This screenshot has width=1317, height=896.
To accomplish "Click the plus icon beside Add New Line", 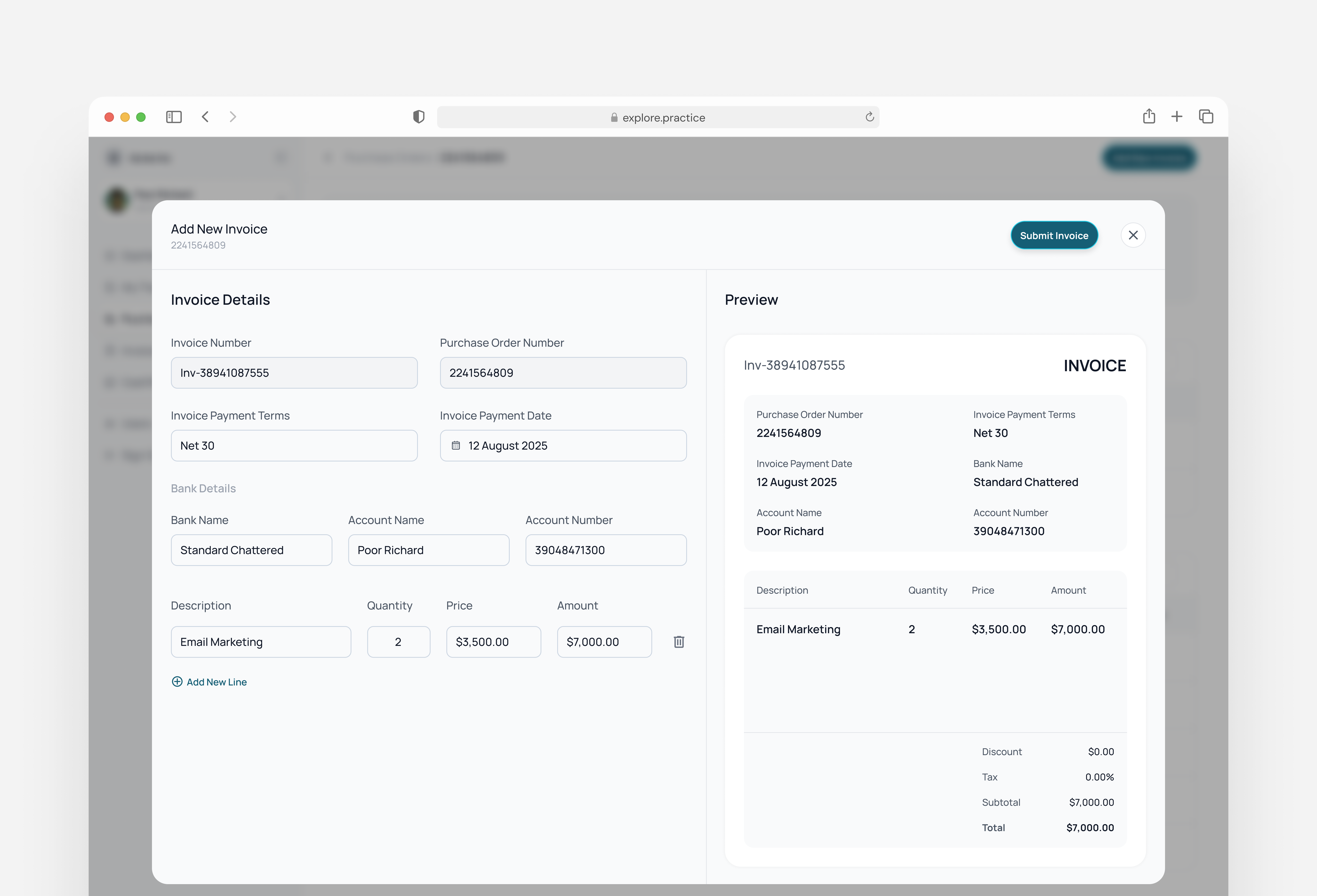I will pos(177,682).
